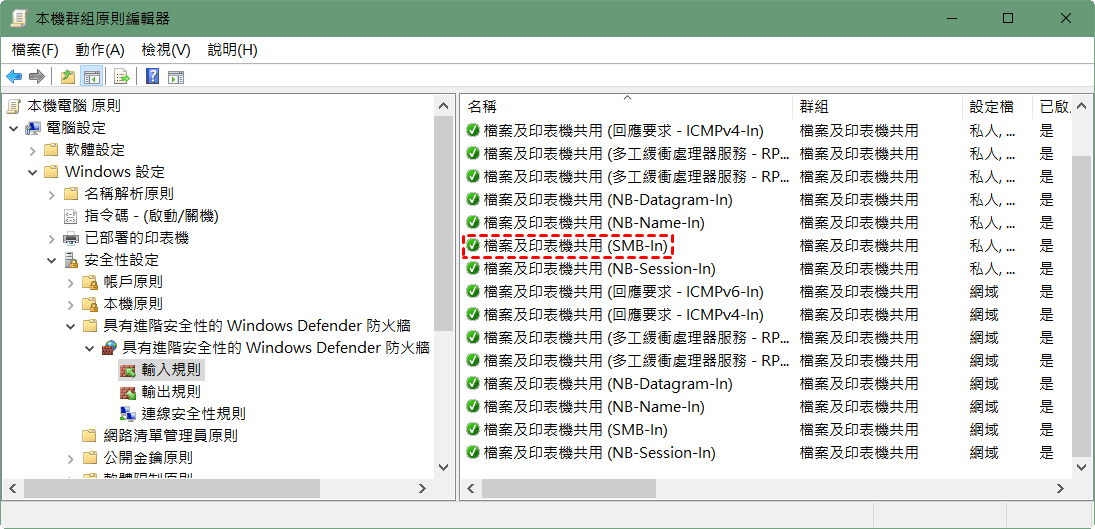Click green check icon of 私人 NB-Datagram-In rule
1095x529 pixels.
pyautogui.click(x=473, y=200)
